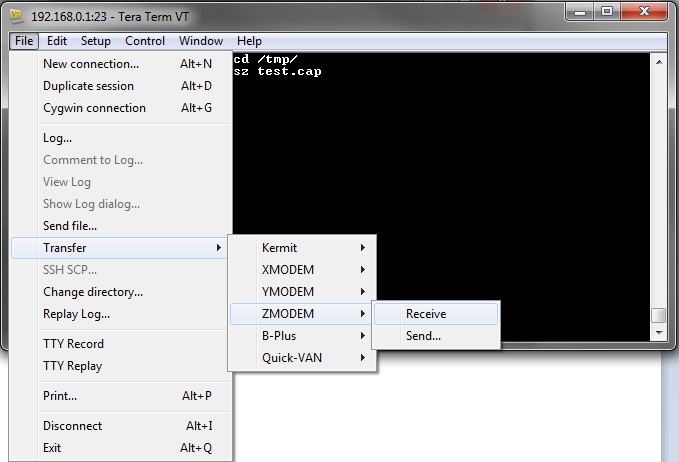679x462 pixels.
Task: Choose Exit from File menu
Action: click(x=120, y=448)
